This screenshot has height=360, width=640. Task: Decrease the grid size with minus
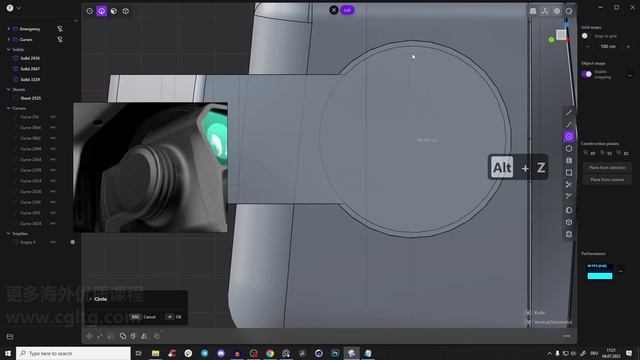tap(587, 47)
